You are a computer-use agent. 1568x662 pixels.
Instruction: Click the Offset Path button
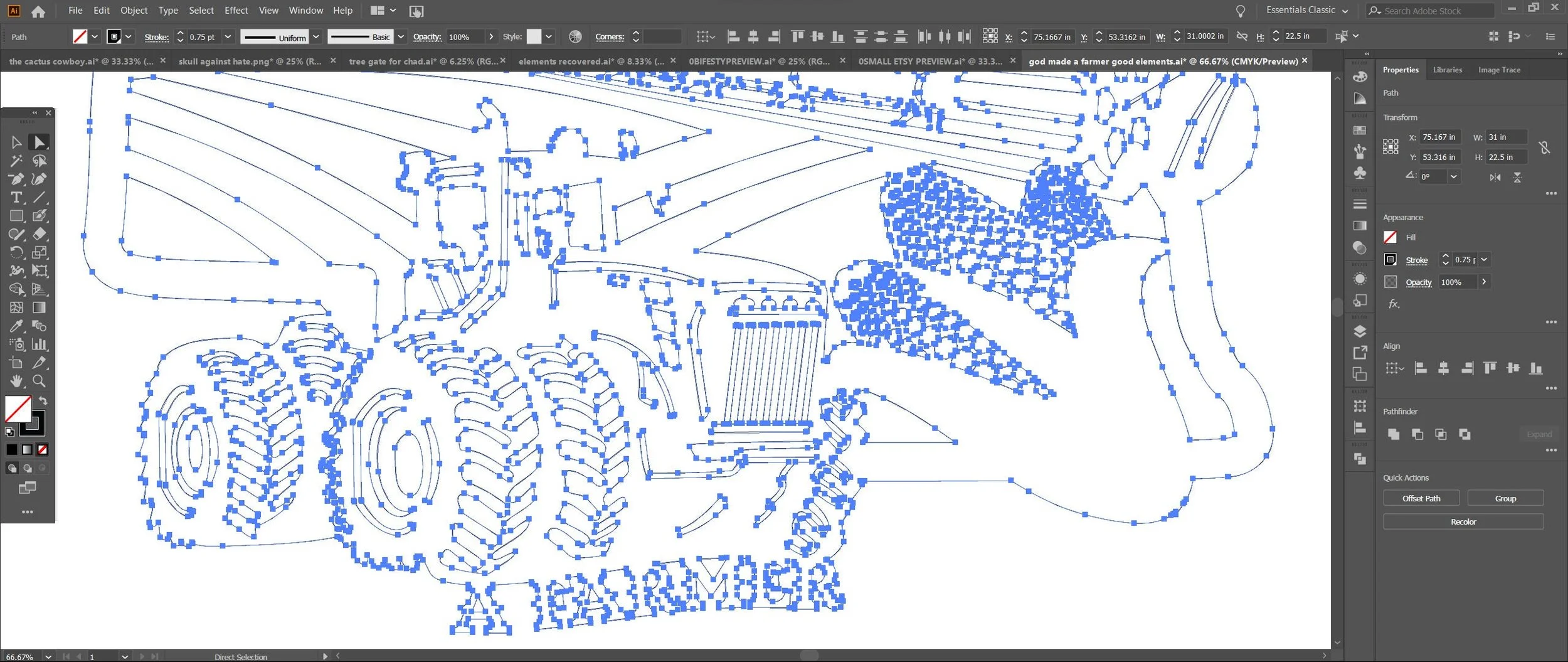[x=1421, y=498]
